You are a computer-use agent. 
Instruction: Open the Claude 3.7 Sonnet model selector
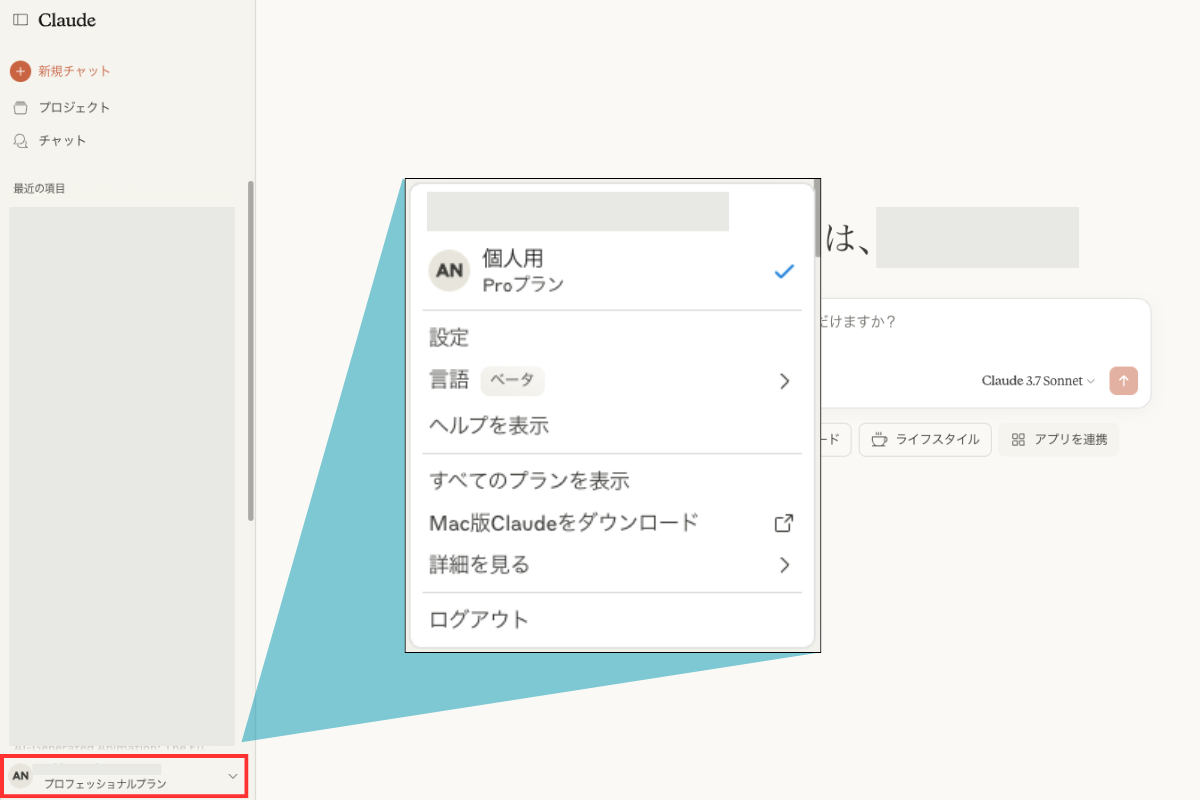[x=1039, y=381]
